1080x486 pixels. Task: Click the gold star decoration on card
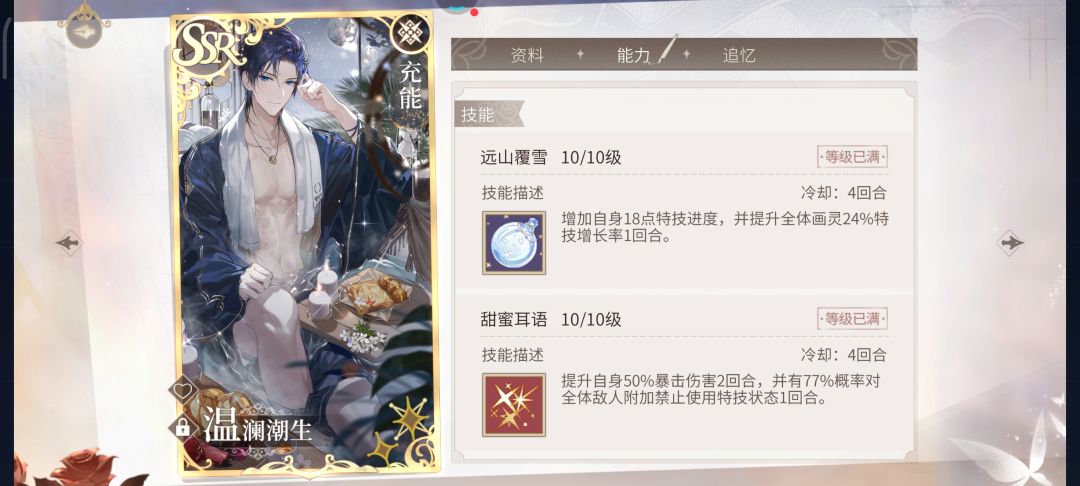click(x=407, y=419)
